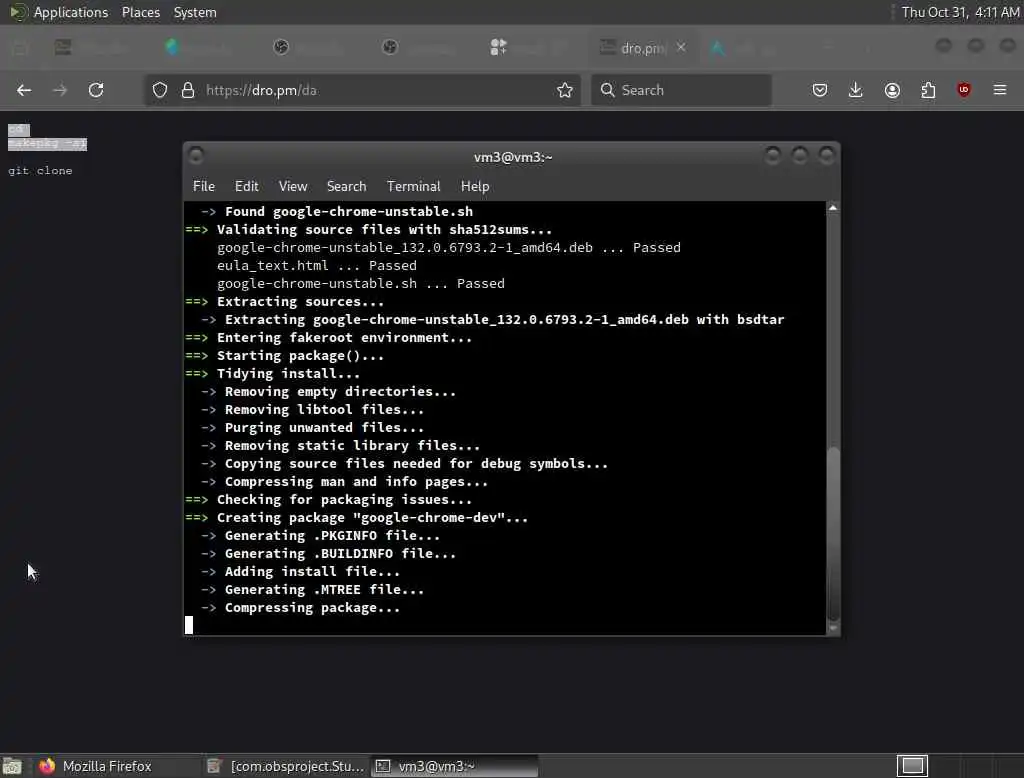Open Firefox extensions puzzle icon

pyautogui.click(x=928, y=90)
